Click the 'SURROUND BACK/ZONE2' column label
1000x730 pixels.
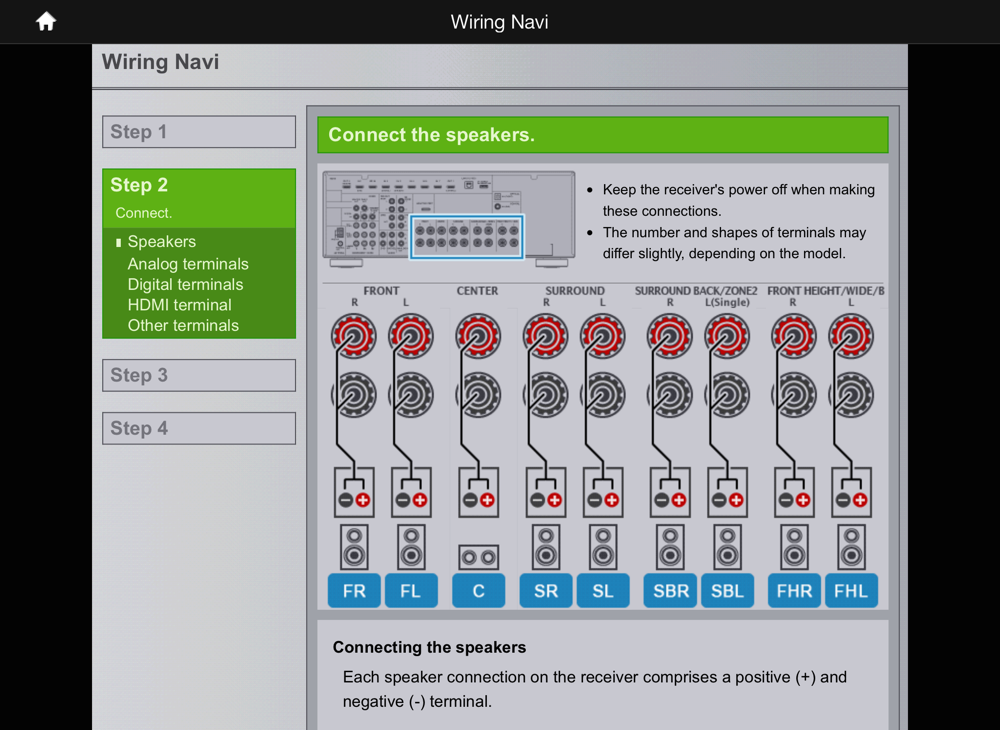pos(696,291)
